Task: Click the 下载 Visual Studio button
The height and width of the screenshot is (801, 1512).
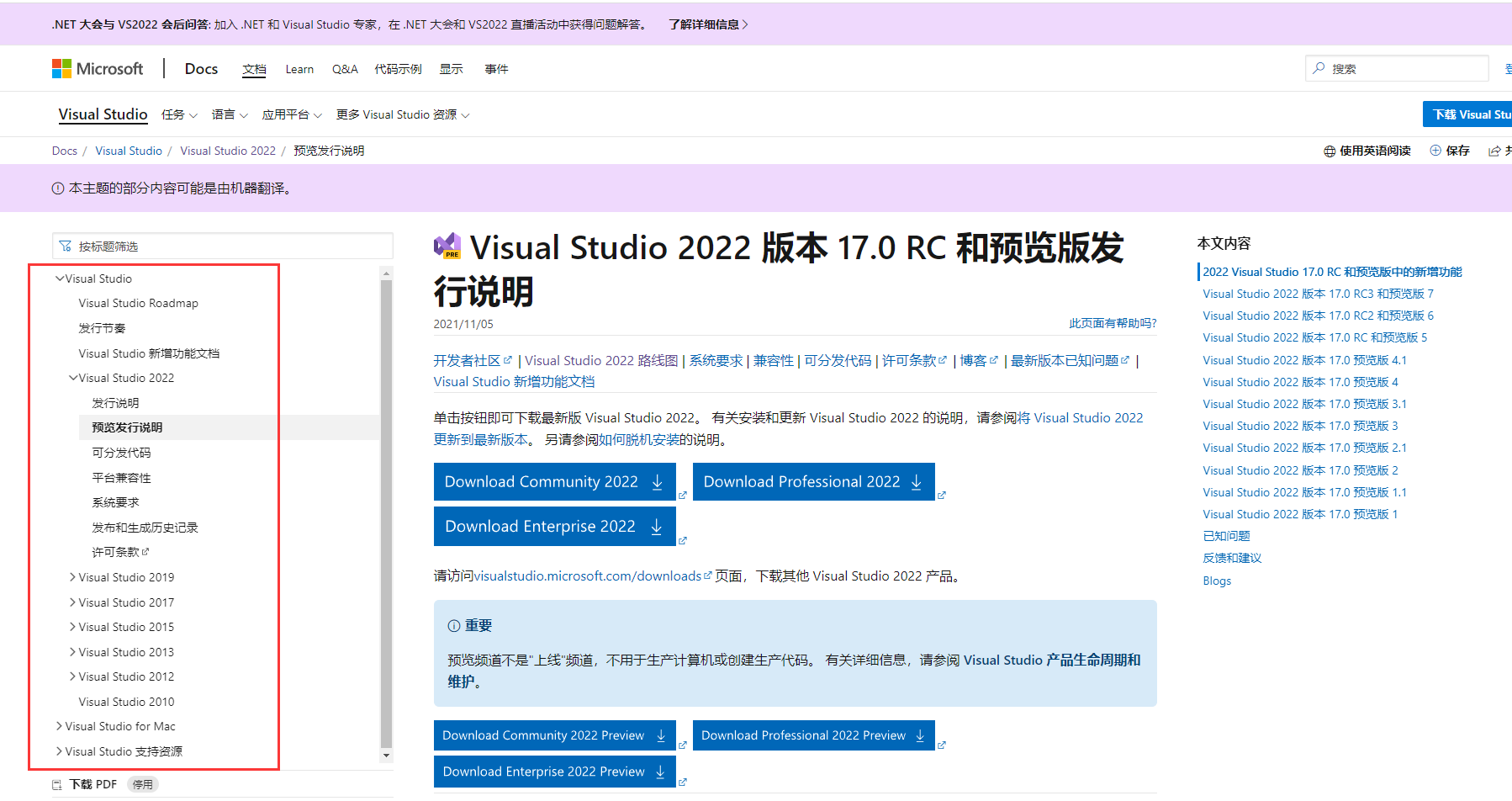Action: tap(1467, 114)
